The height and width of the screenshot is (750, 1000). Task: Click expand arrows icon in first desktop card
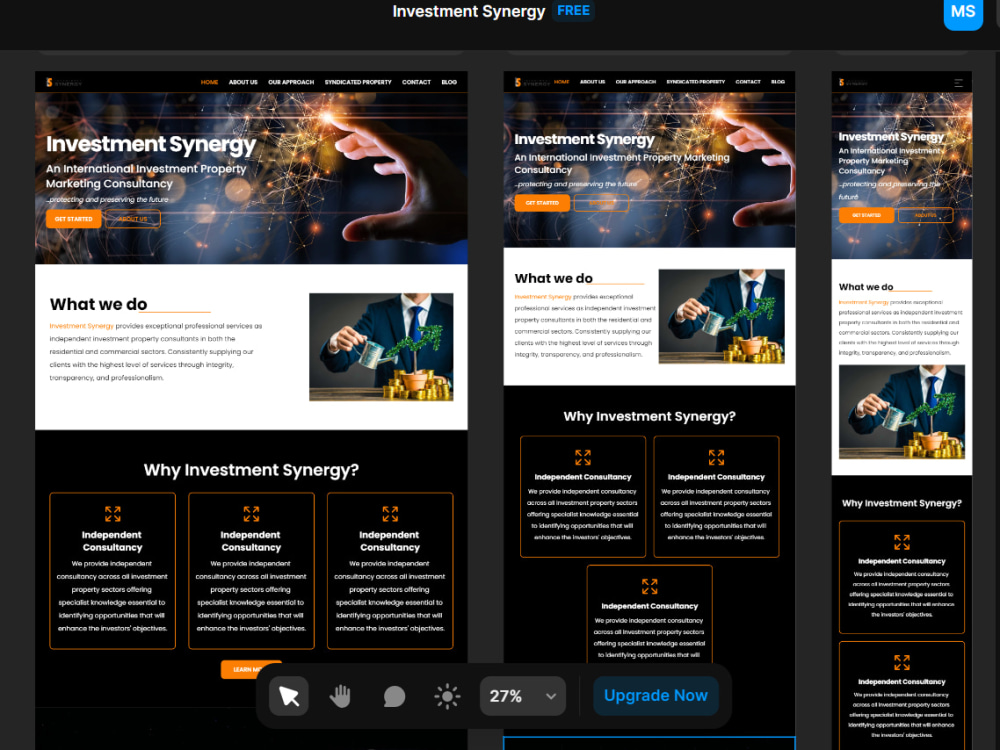(x=112, y=514)
